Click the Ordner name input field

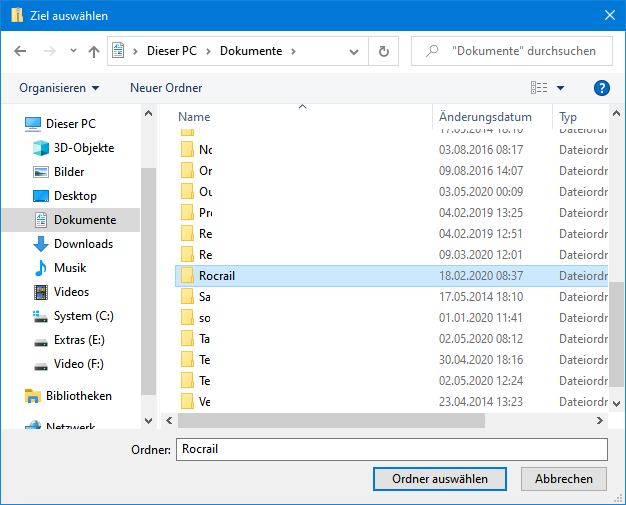pos(391,449)
